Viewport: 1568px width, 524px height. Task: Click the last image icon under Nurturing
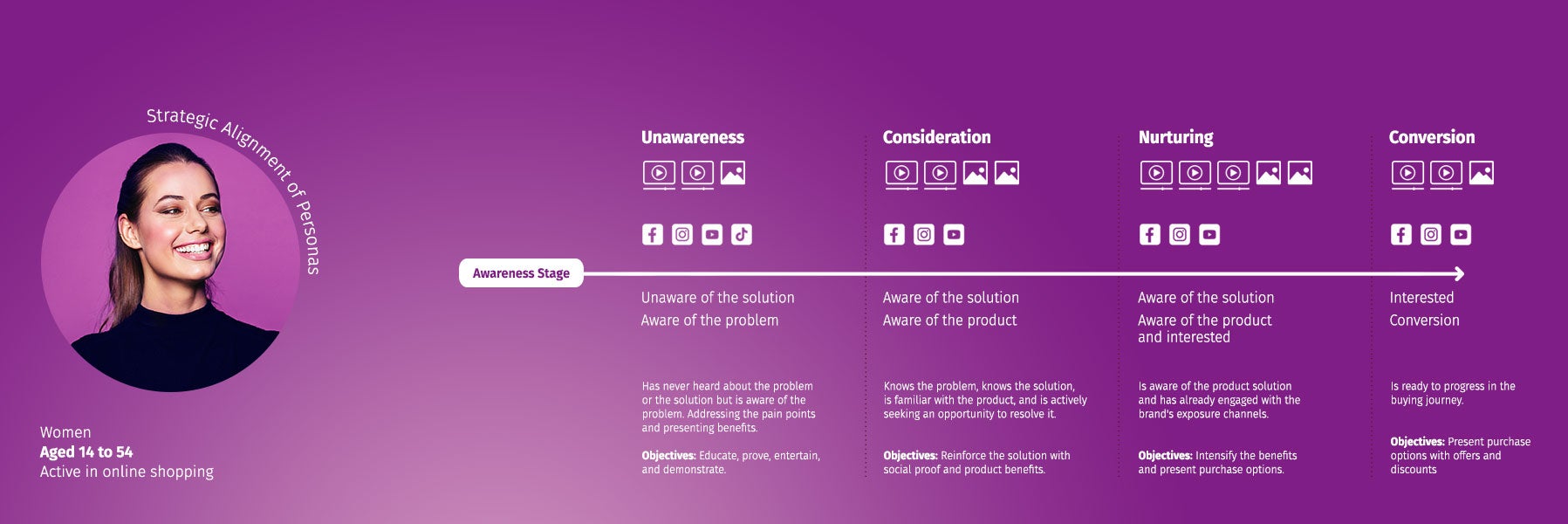(x=1300, y=173)
